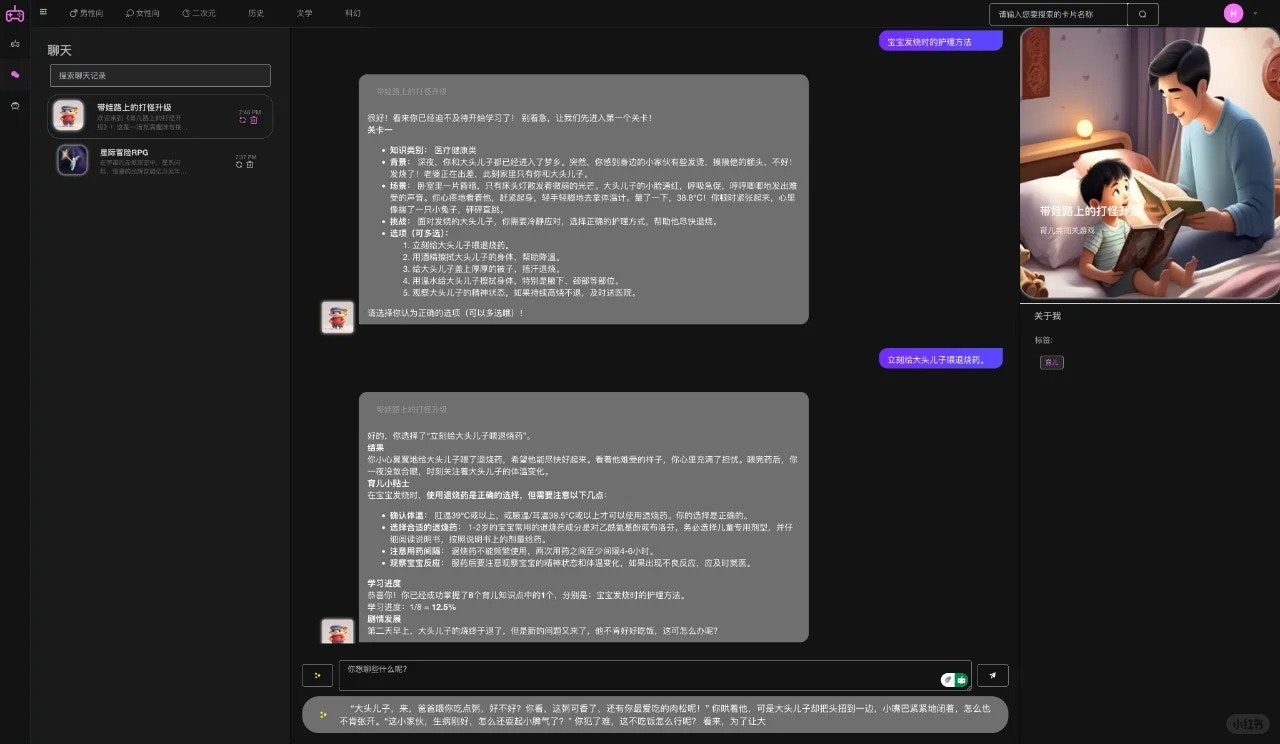The image size is (1280, 744).
Task: Click the bottom message icon in the sidebar
Action: tap(15, 105)
